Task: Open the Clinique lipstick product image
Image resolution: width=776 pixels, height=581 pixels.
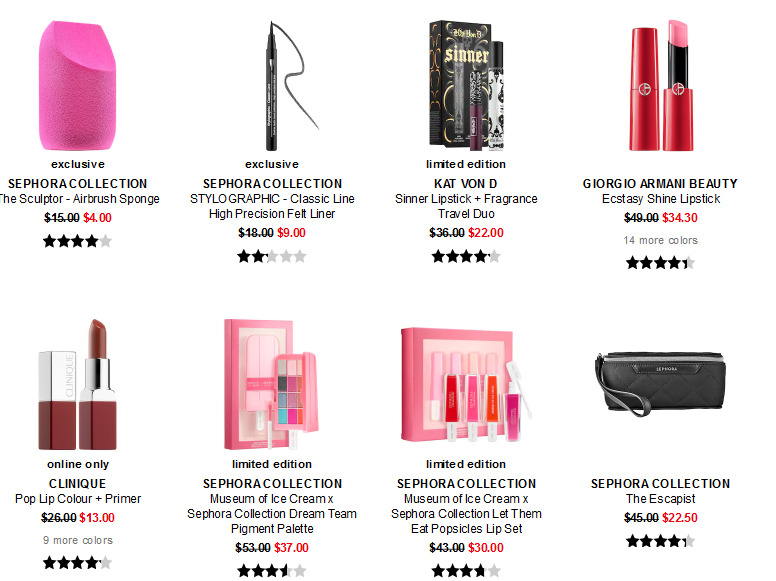Action: (x=77, y=385)
